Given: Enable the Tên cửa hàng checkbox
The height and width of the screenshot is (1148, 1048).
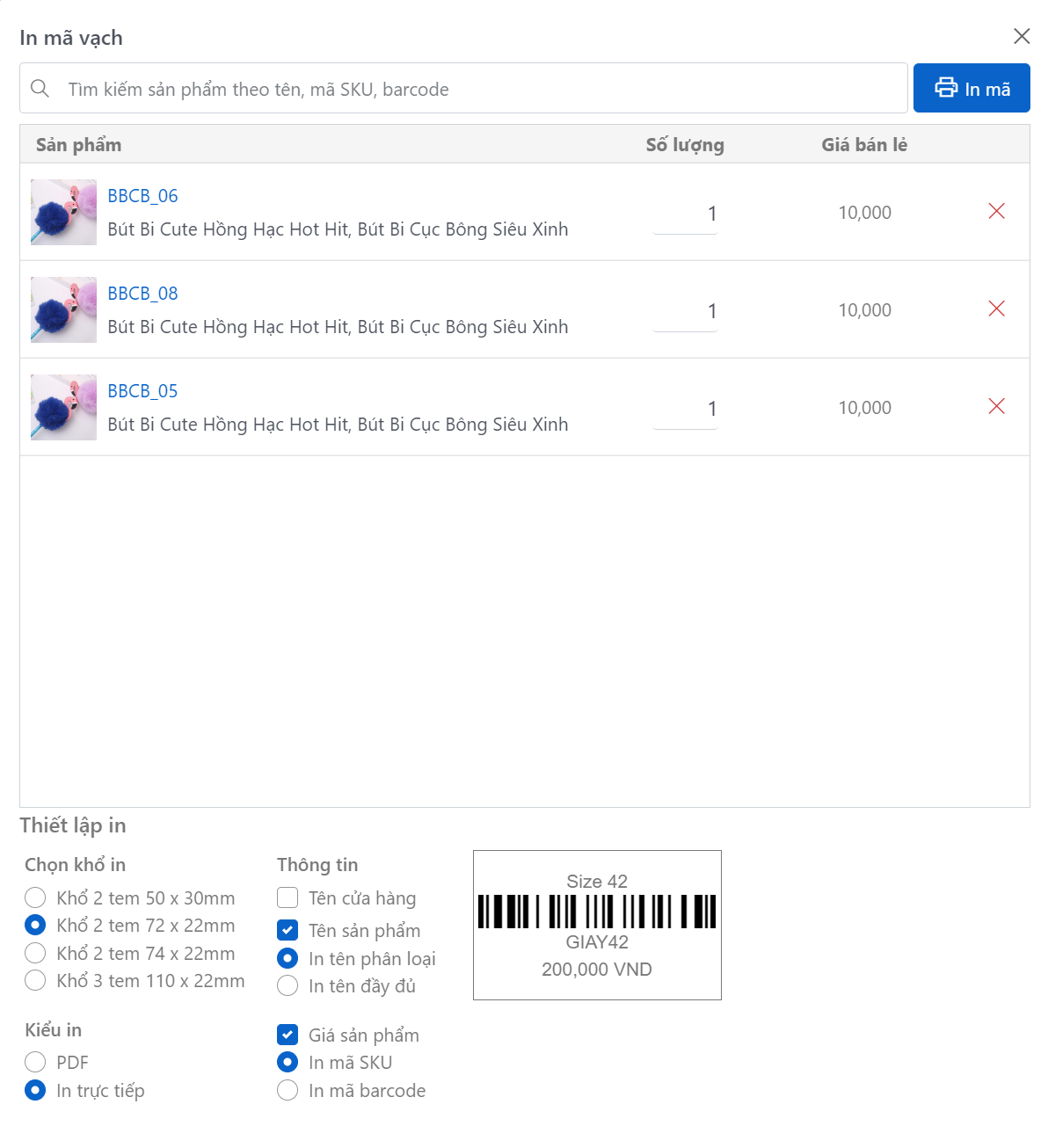Looking at the screenshot, I should [287, 897].
